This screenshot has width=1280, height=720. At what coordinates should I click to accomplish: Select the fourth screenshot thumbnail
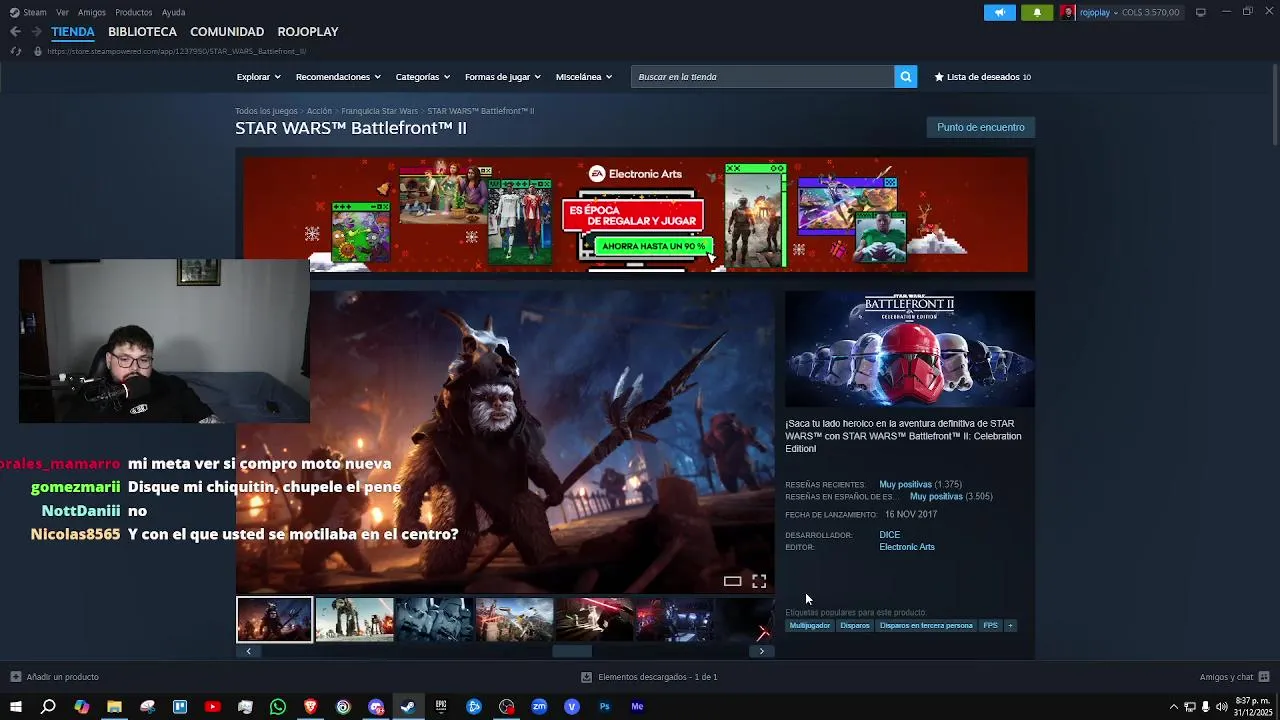coord(515,620)
